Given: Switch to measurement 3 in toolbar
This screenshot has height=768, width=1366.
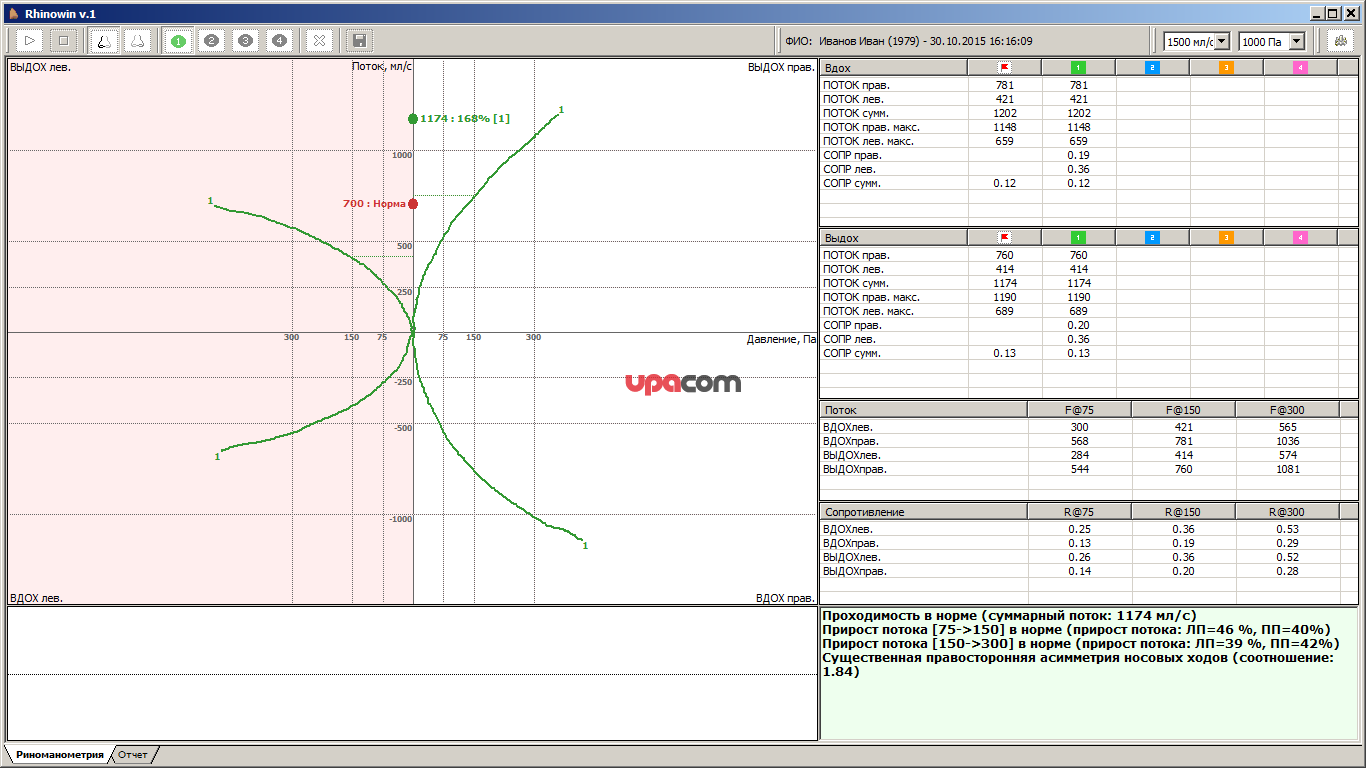Looking at the screenshot, I should (x=246, y=41).
